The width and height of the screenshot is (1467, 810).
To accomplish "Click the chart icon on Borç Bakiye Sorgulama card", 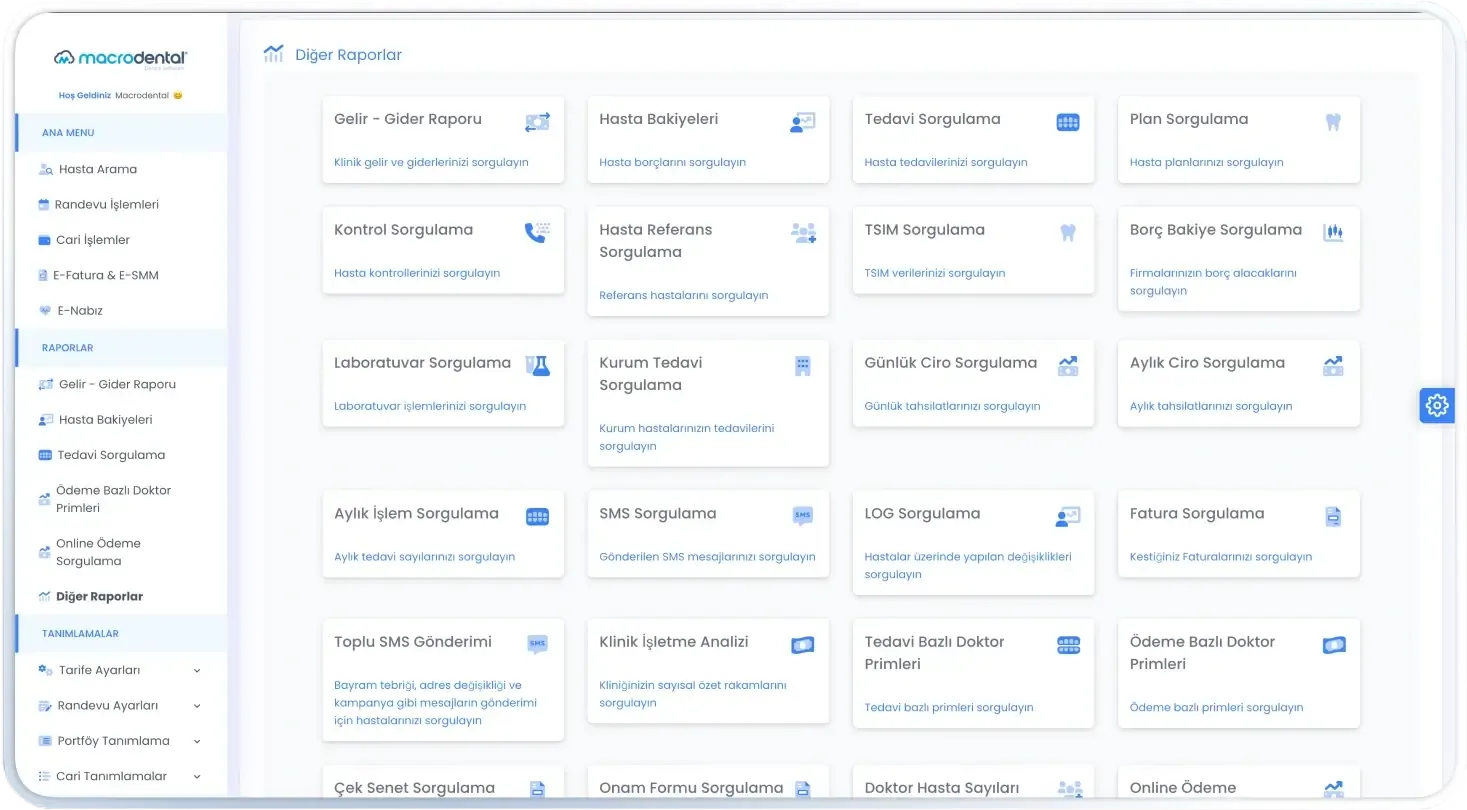I will (1333, 233).
